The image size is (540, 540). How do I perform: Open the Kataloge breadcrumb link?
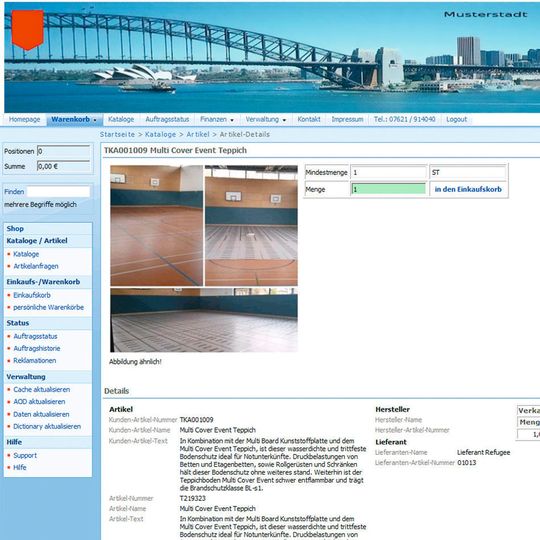160,134
